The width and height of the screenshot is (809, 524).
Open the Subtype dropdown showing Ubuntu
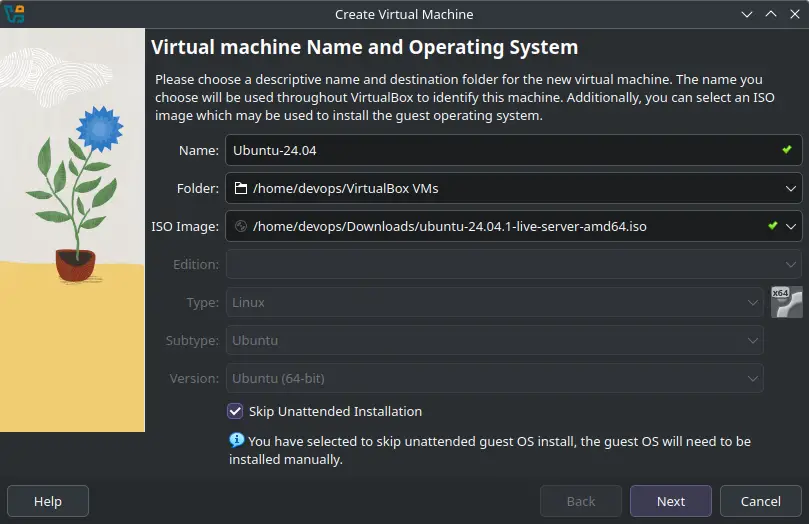tap(494, 340)
